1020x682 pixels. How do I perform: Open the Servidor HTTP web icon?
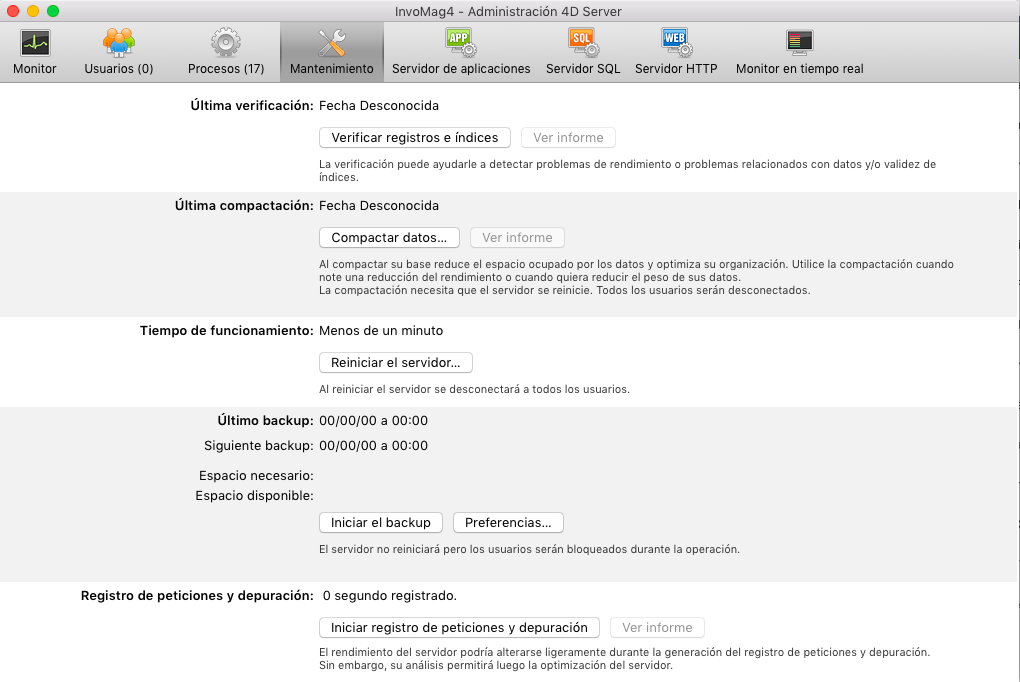coord(676,43)
